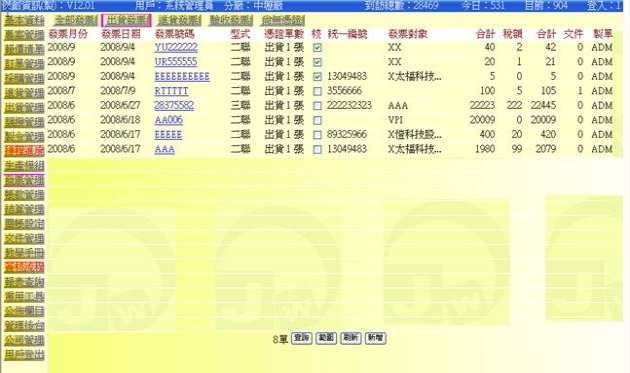
Task: Open 報表查詢 in the sidebar
Action: [24, 283]
